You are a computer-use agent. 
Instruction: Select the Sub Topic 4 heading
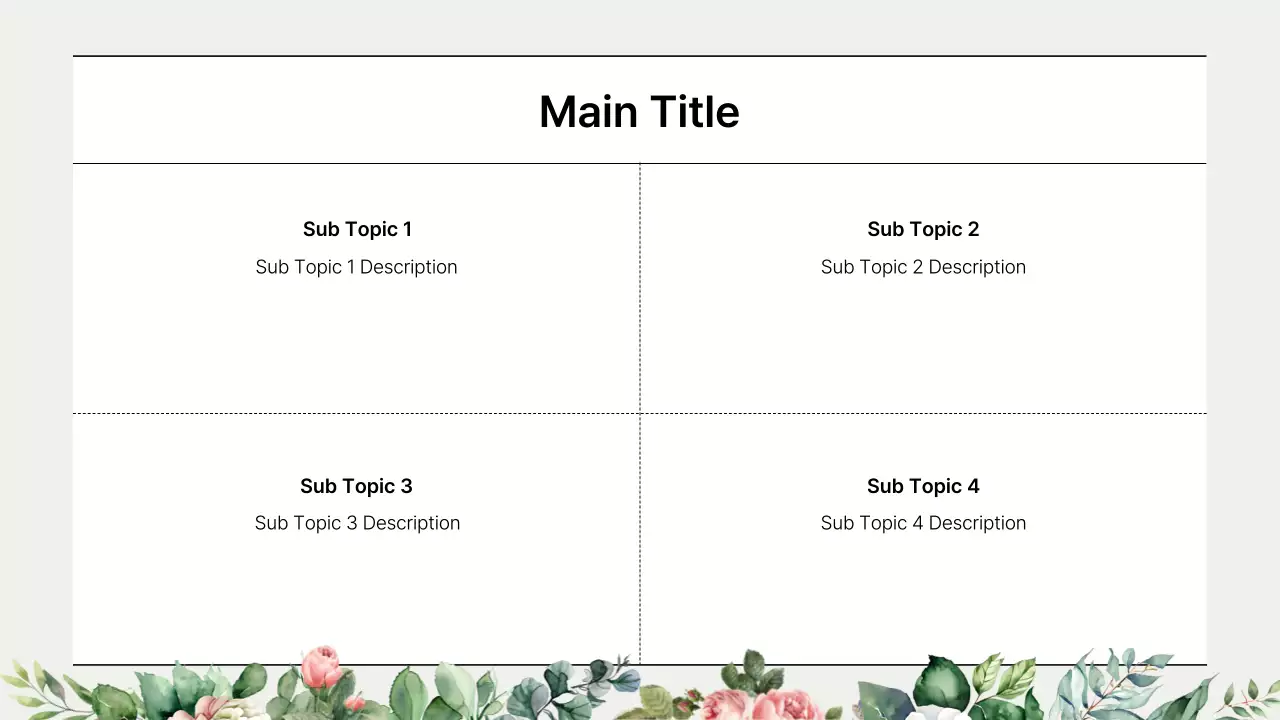click(x=923, y=486)
